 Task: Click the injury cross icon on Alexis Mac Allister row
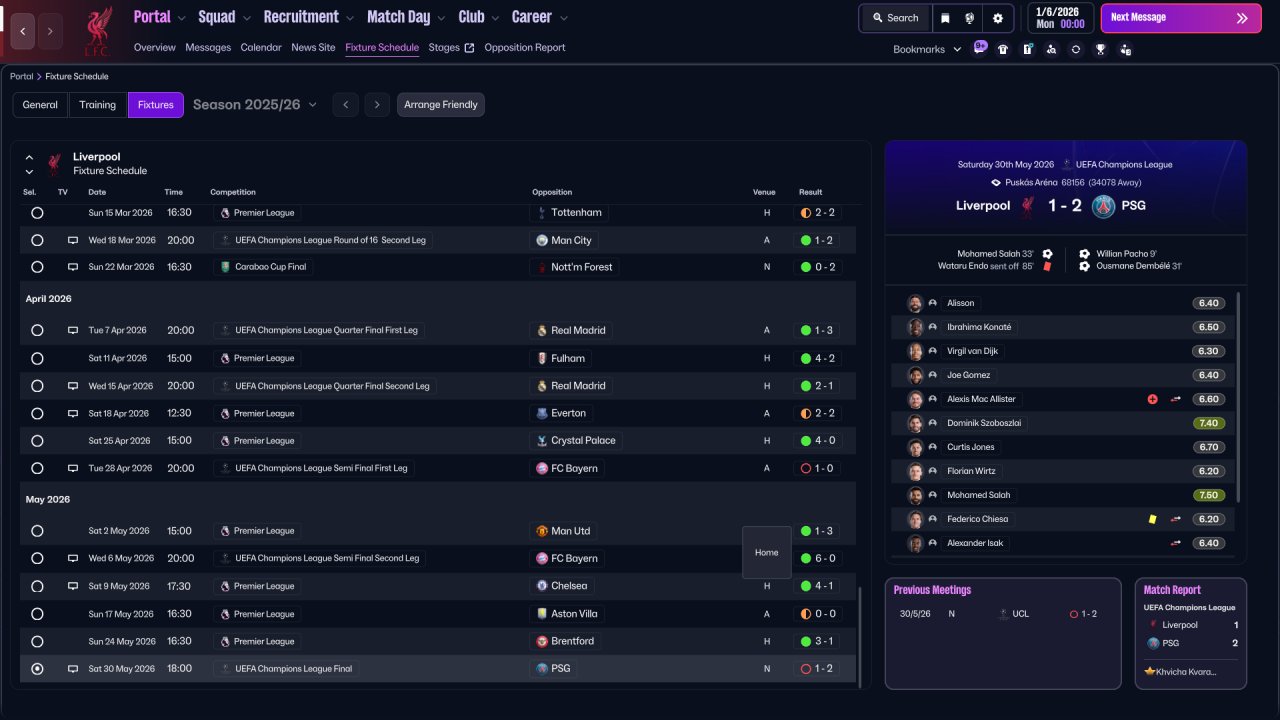(1152, 399)
